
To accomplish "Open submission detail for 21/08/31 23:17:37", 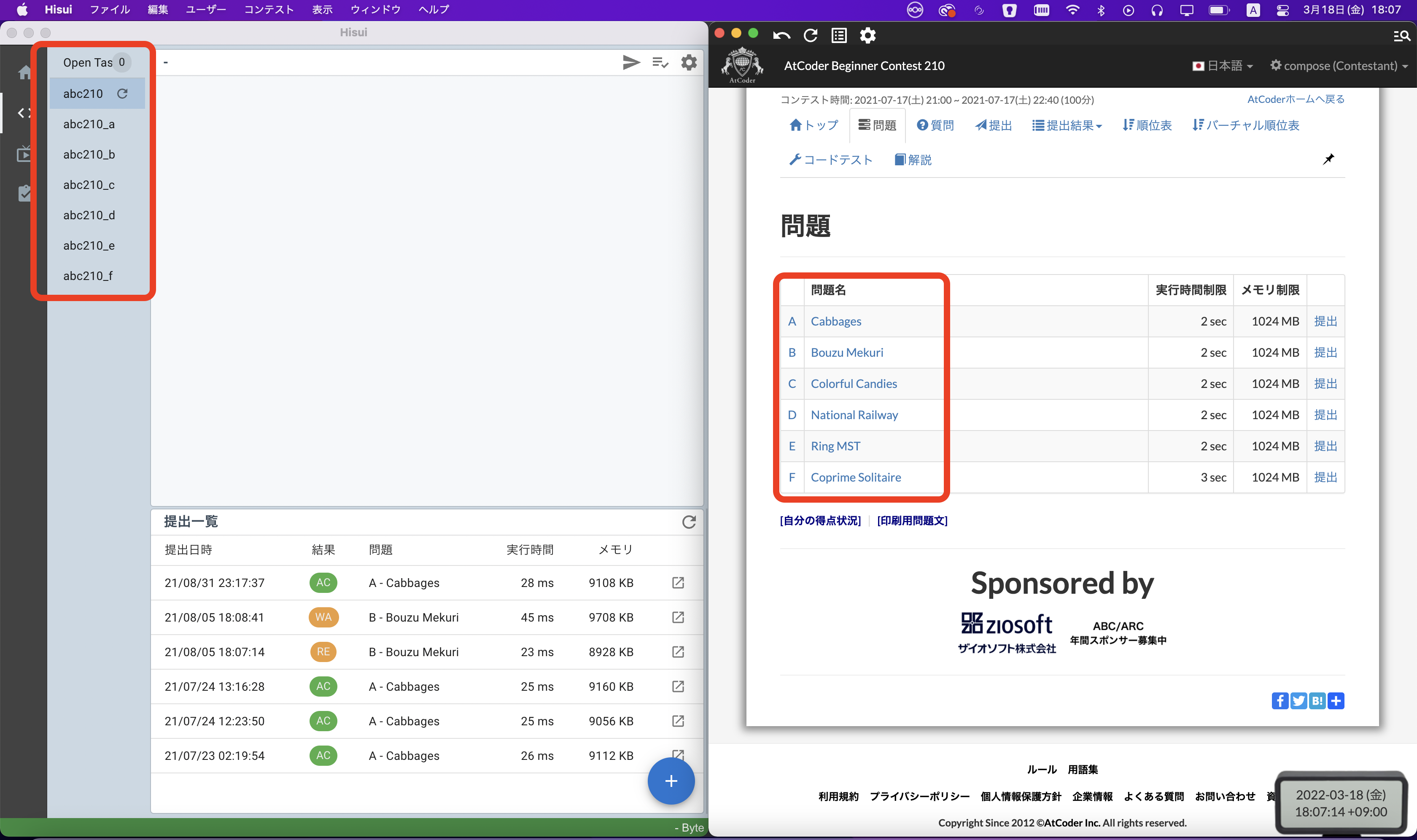I will click(678, 582).
